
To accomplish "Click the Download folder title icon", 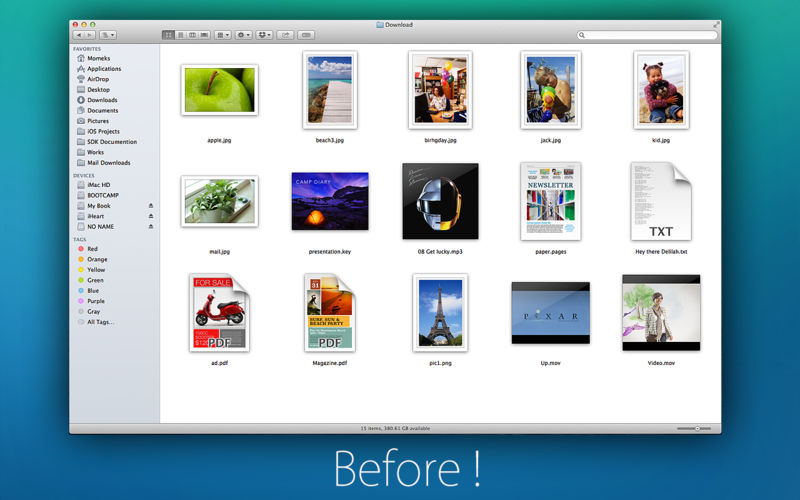I will (x=380, y=24).
